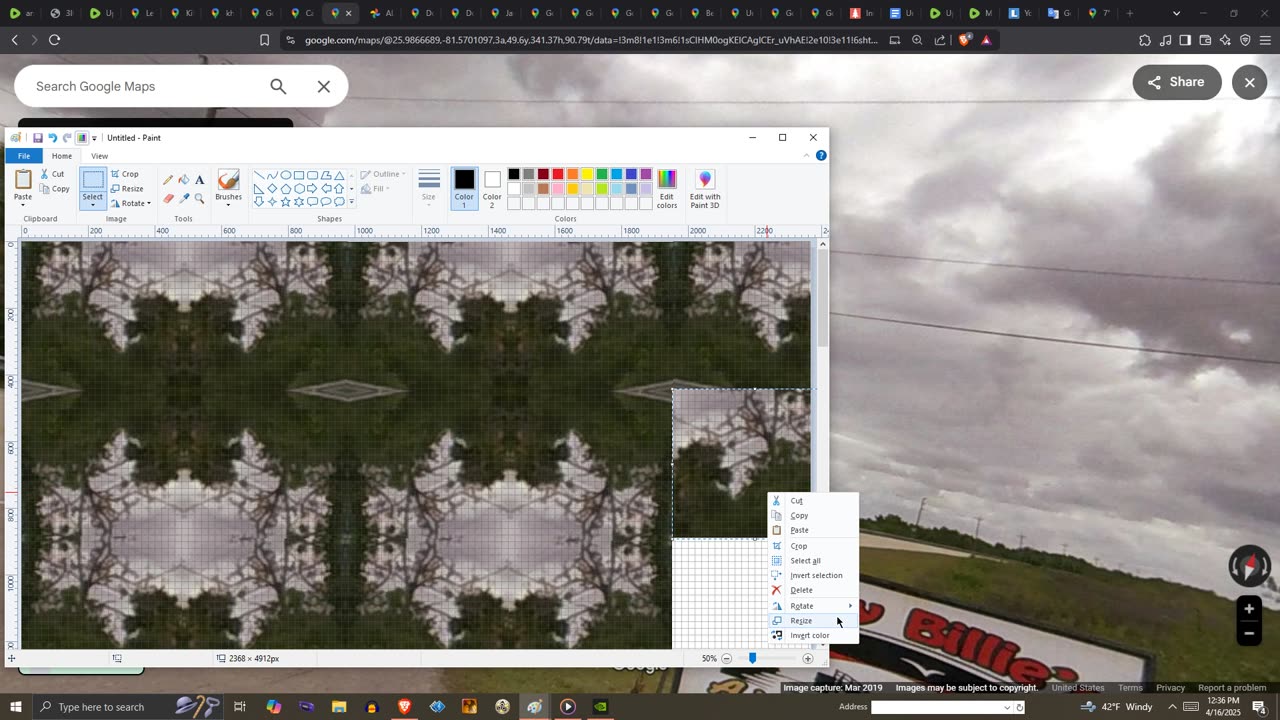
Task: Choose Select all from context menu
Action: pos(813,561)
